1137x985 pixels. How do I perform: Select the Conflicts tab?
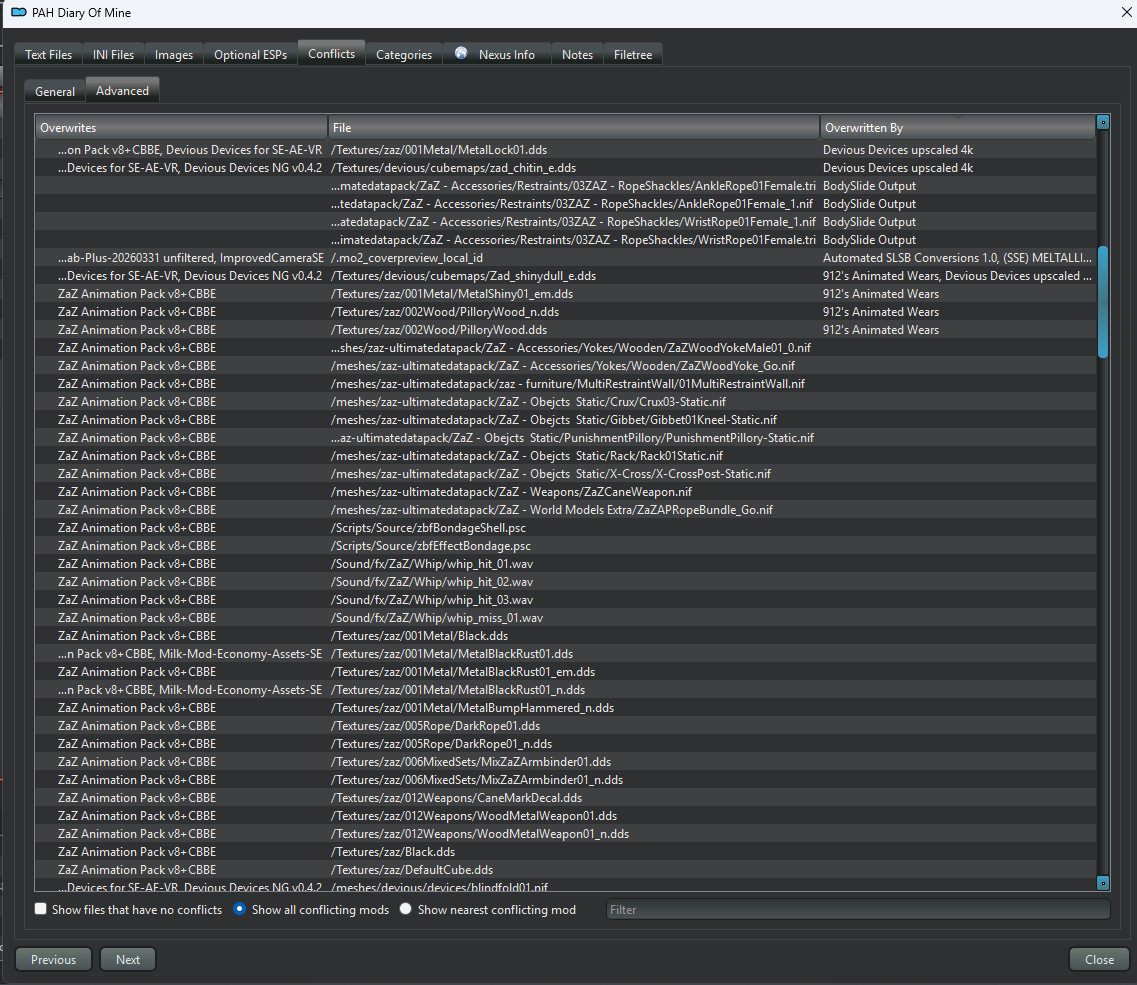331,53
